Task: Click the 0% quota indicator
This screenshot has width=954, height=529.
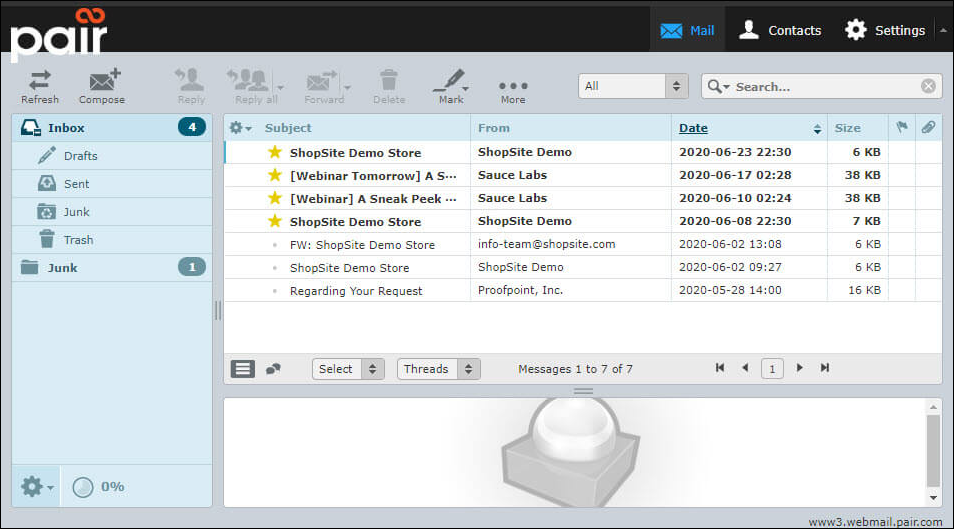Action: (99, 487)
